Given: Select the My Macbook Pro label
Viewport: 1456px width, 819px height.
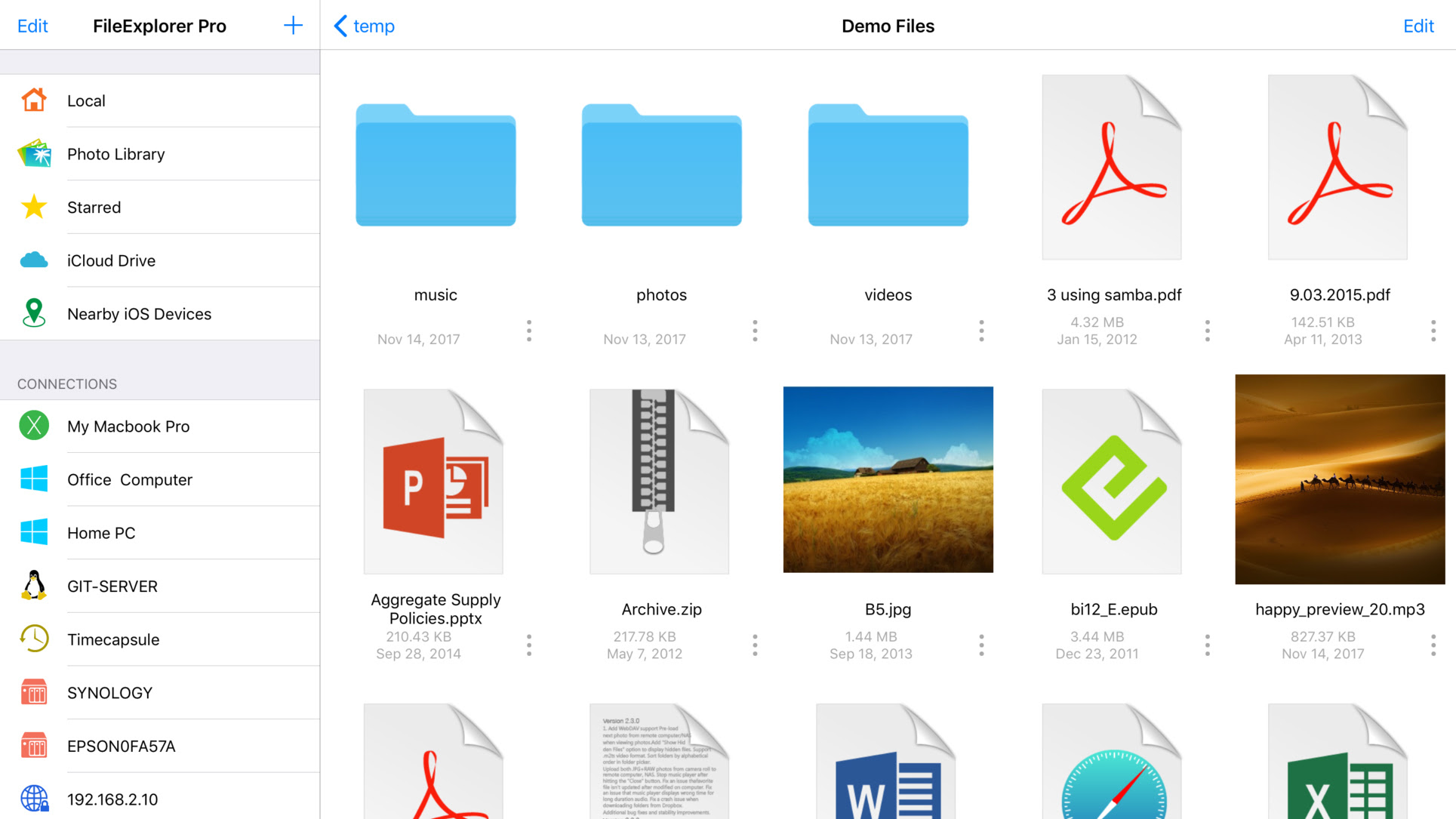Looking at the screenshot, I should pos(128,426).
